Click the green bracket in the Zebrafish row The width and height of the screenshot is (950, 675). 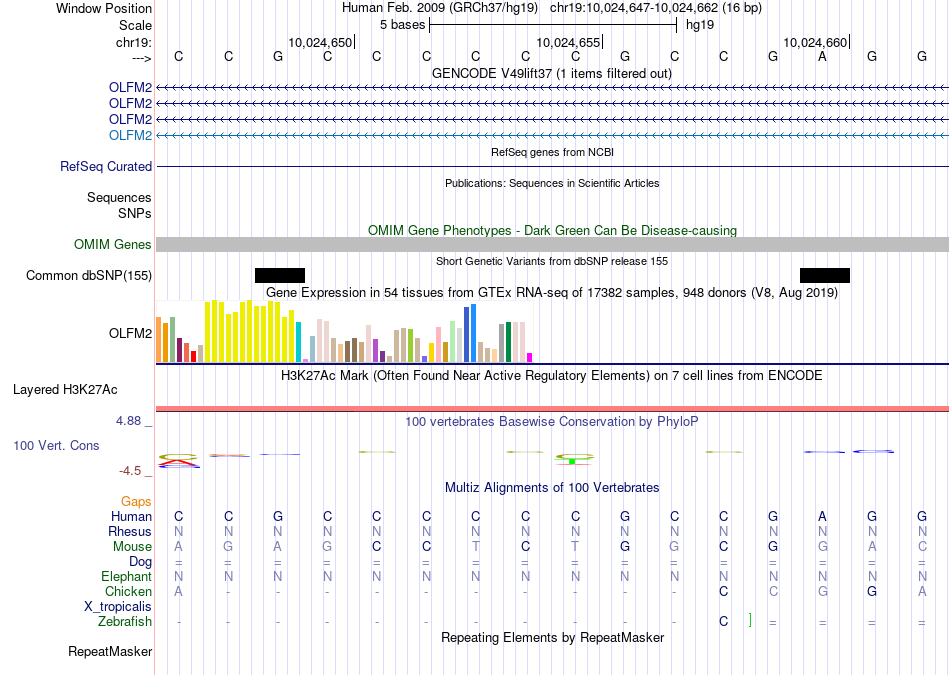[750, 620]
